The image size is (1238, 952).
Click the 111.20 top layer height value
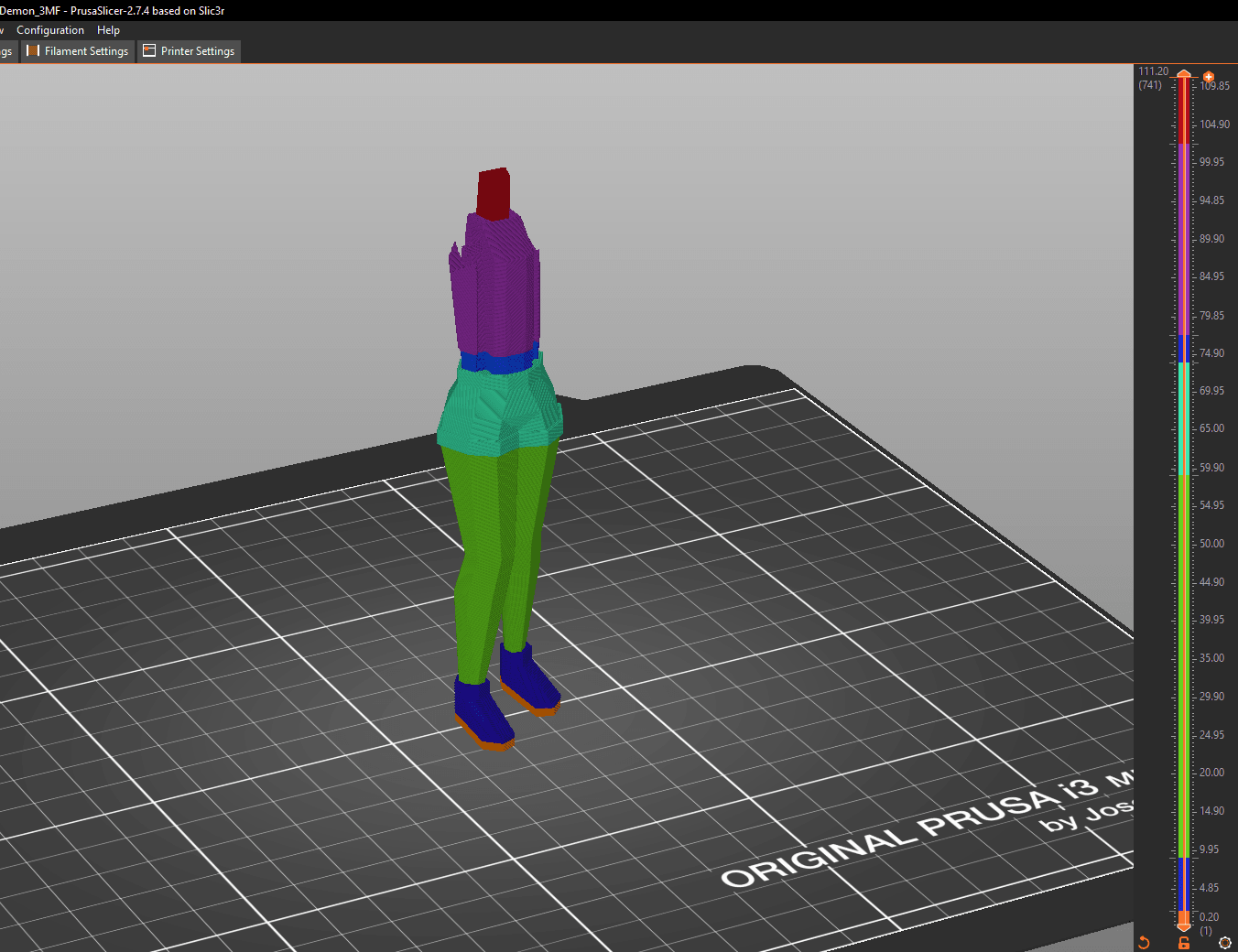coord(1153,71)
